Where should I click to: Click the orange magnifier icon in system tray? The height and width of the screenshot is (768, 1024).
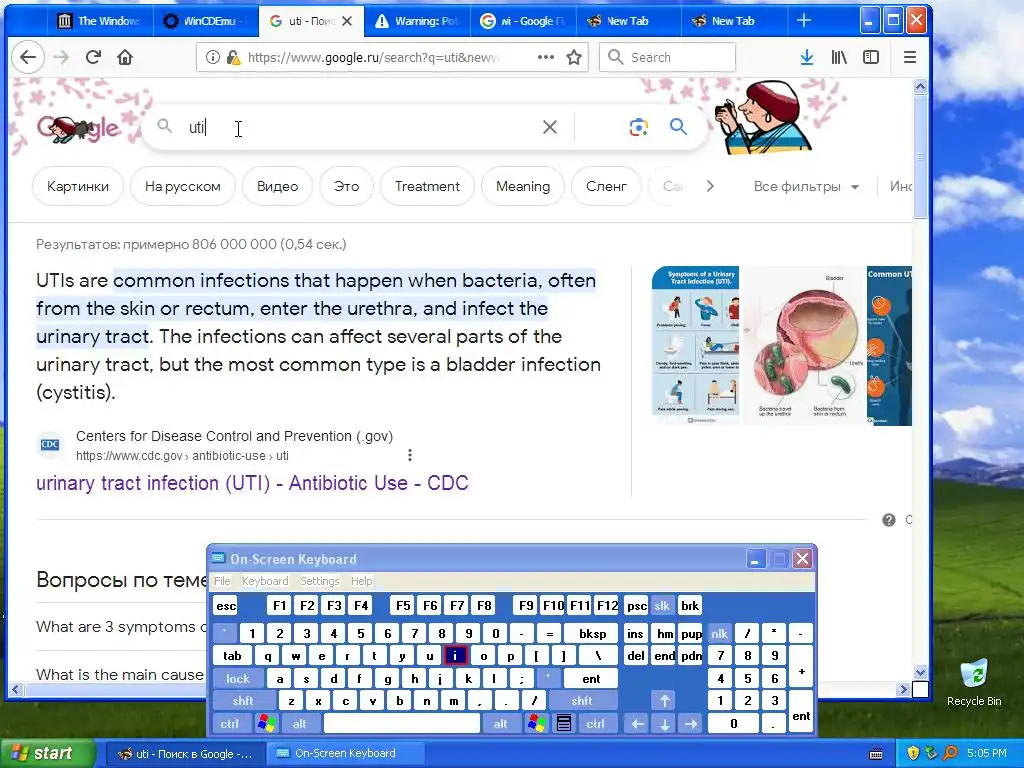click(x=951, y=753)
